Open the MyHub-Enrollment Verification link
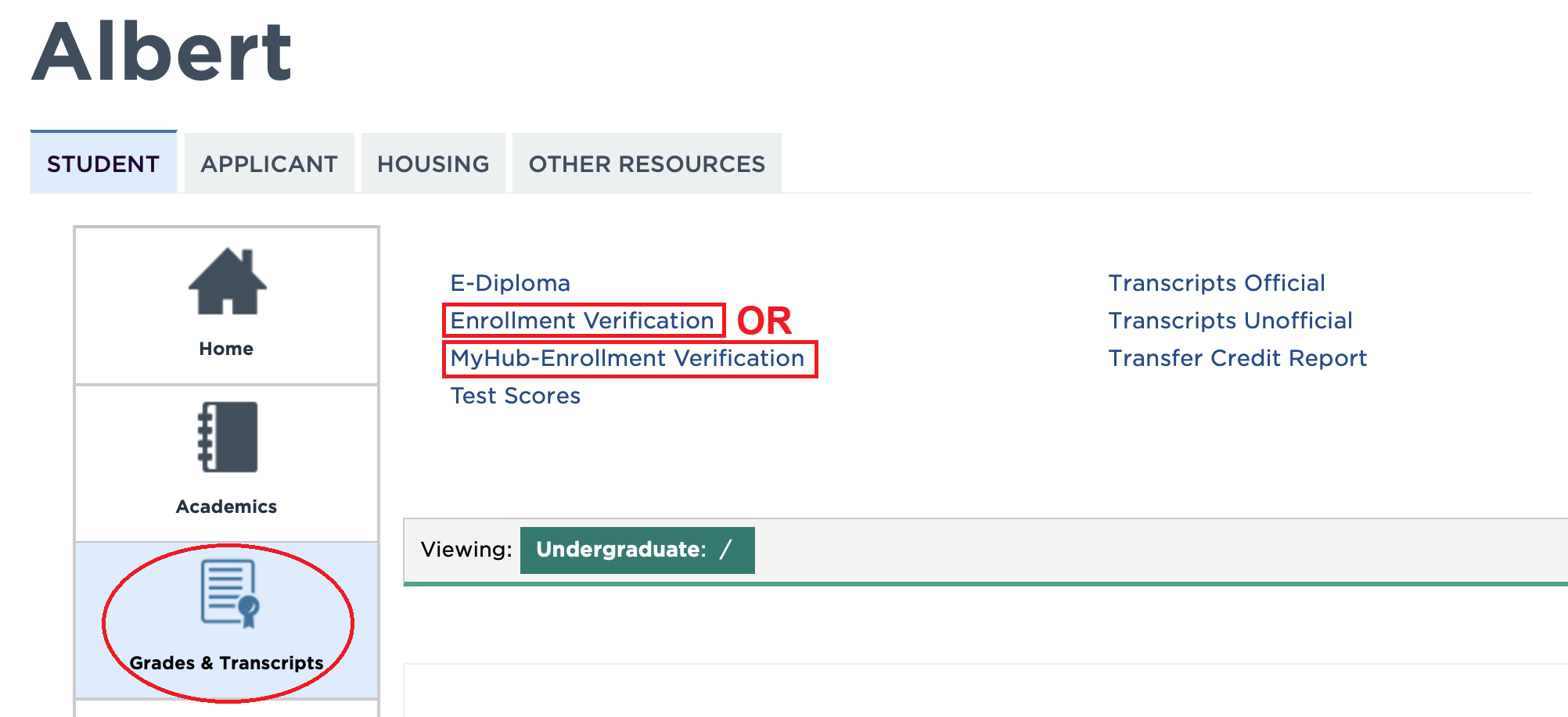The height and width of the screenshot is (717, 1568). 628,358
